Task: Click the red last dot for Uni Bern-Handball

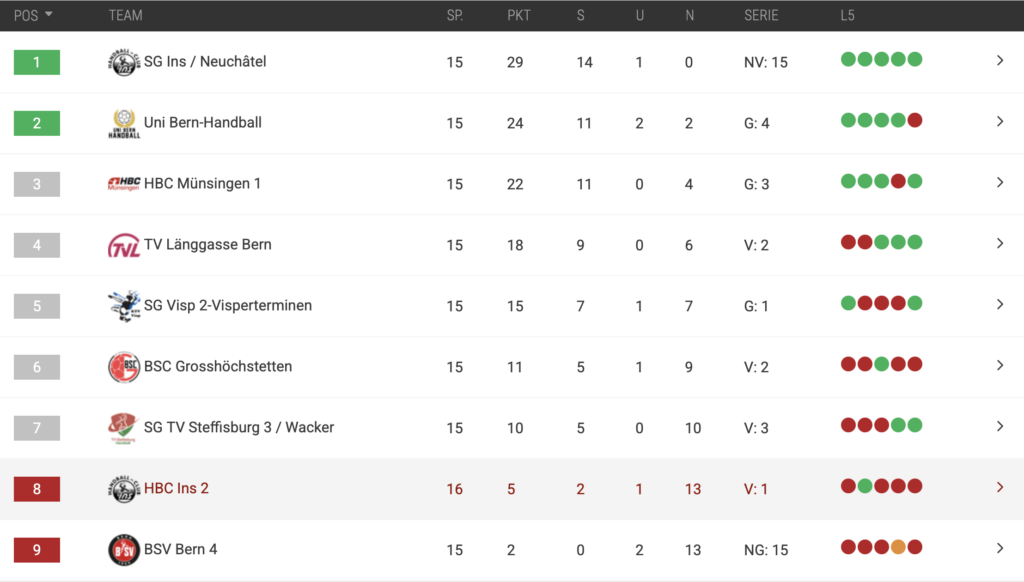Action: 914,120
